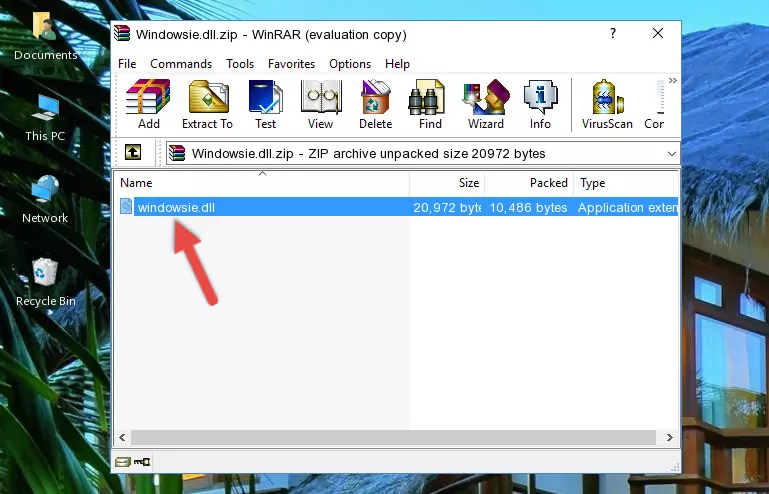The image size is (769, 494).
Task: Sort by the Packed column header
Action: coord(529,183)
